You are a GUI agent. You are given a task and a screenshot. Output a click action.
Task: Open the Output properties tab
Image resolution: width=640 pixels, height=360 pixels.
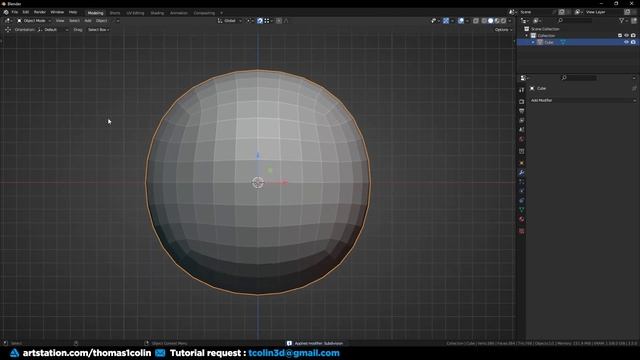click(522, 111)
